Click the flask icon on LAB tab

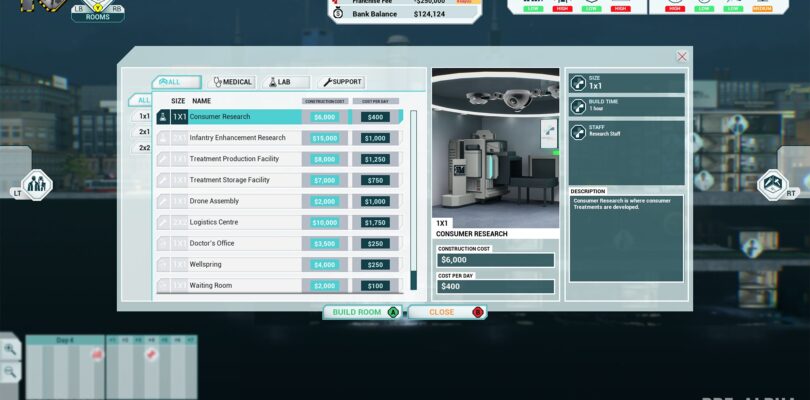(272, 82)
